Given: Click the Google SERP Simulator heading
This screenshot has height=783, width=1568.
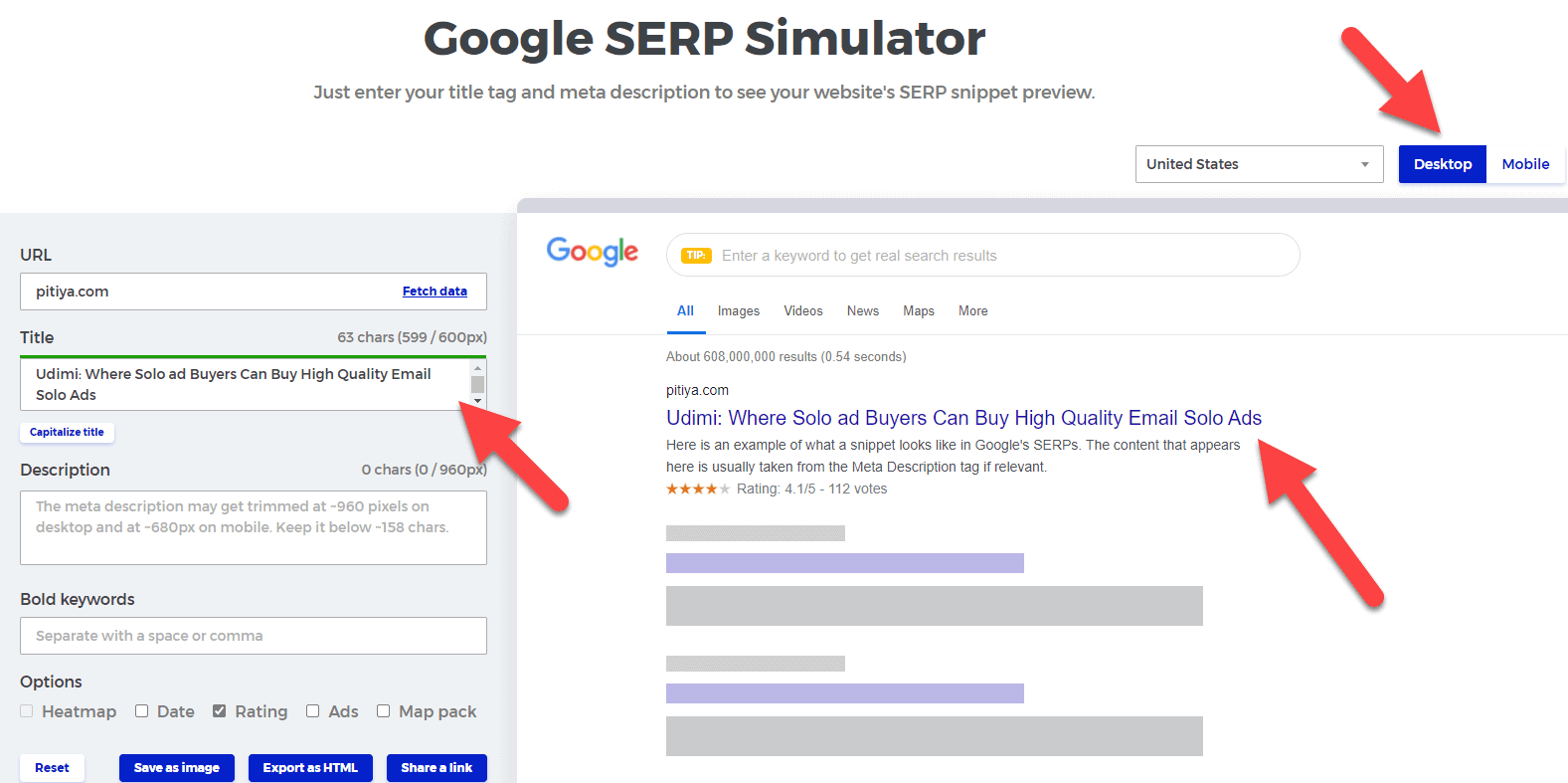Looking at the screenshot, I should (704, 39).
